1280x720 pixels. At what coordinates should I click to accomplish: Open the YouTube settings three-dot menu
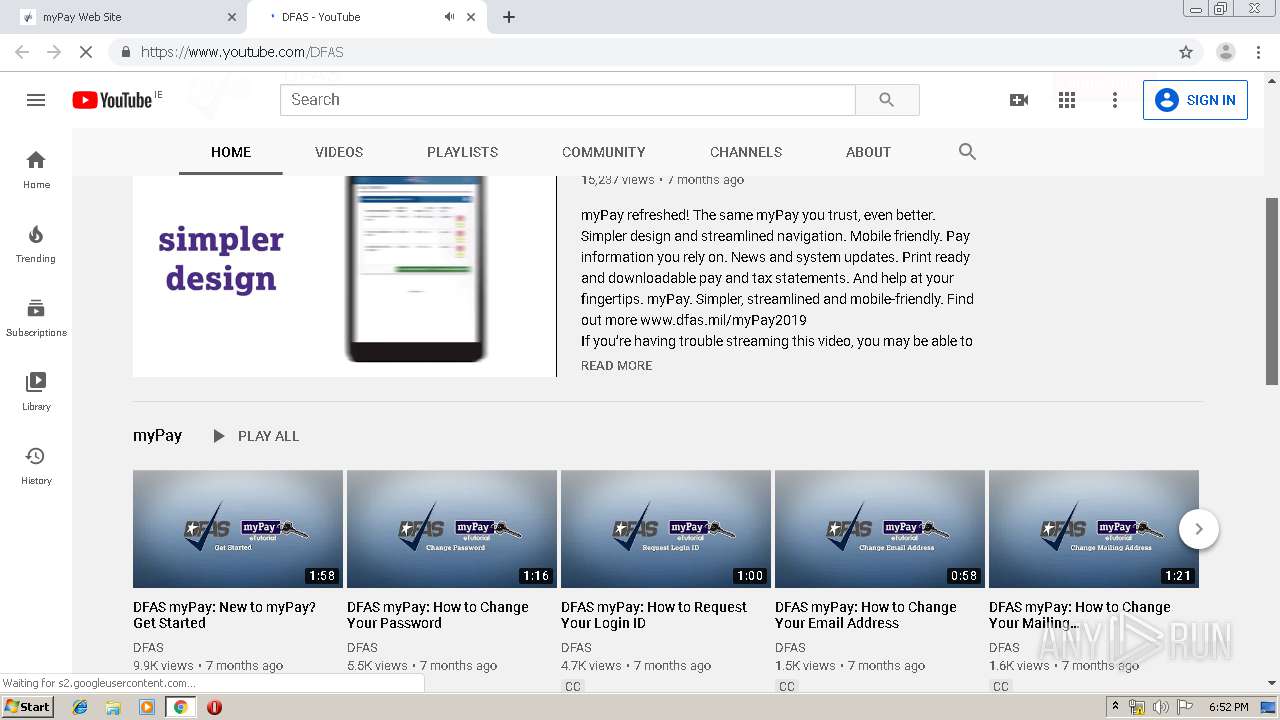pyautogui.click(x=1115, y=100)
